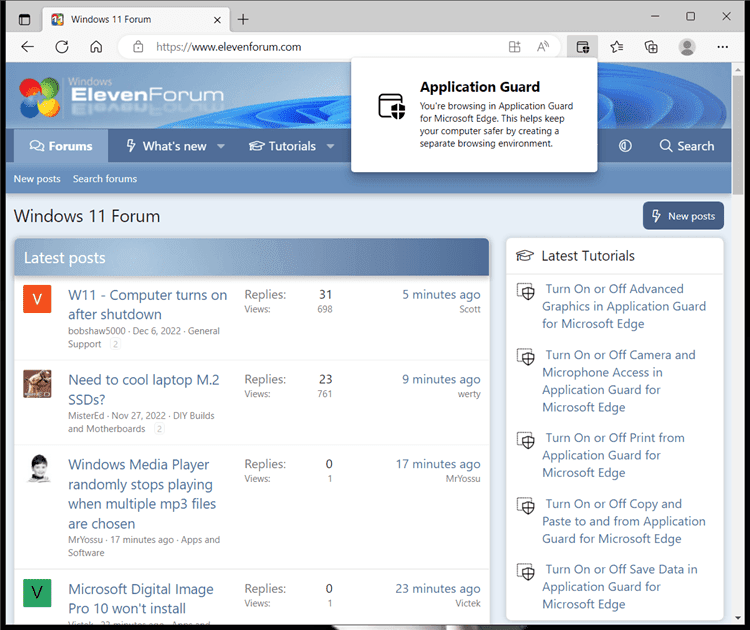Screen dimensions: 750x630
Task: Open Collections icon
Action: [x=651, y=47]
